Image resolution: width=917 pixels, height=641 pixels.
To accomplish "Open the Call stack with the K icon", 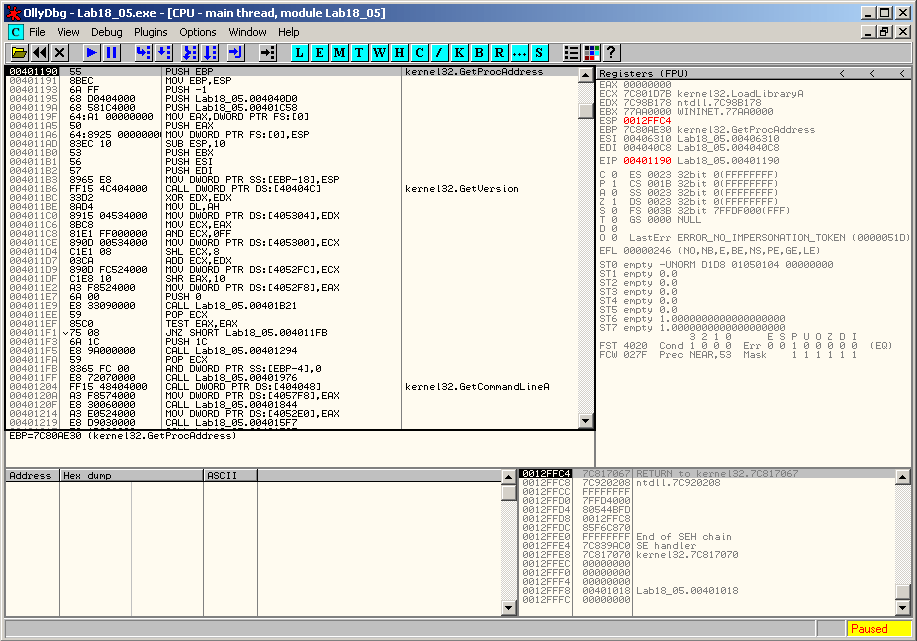I will coord(459,52).
